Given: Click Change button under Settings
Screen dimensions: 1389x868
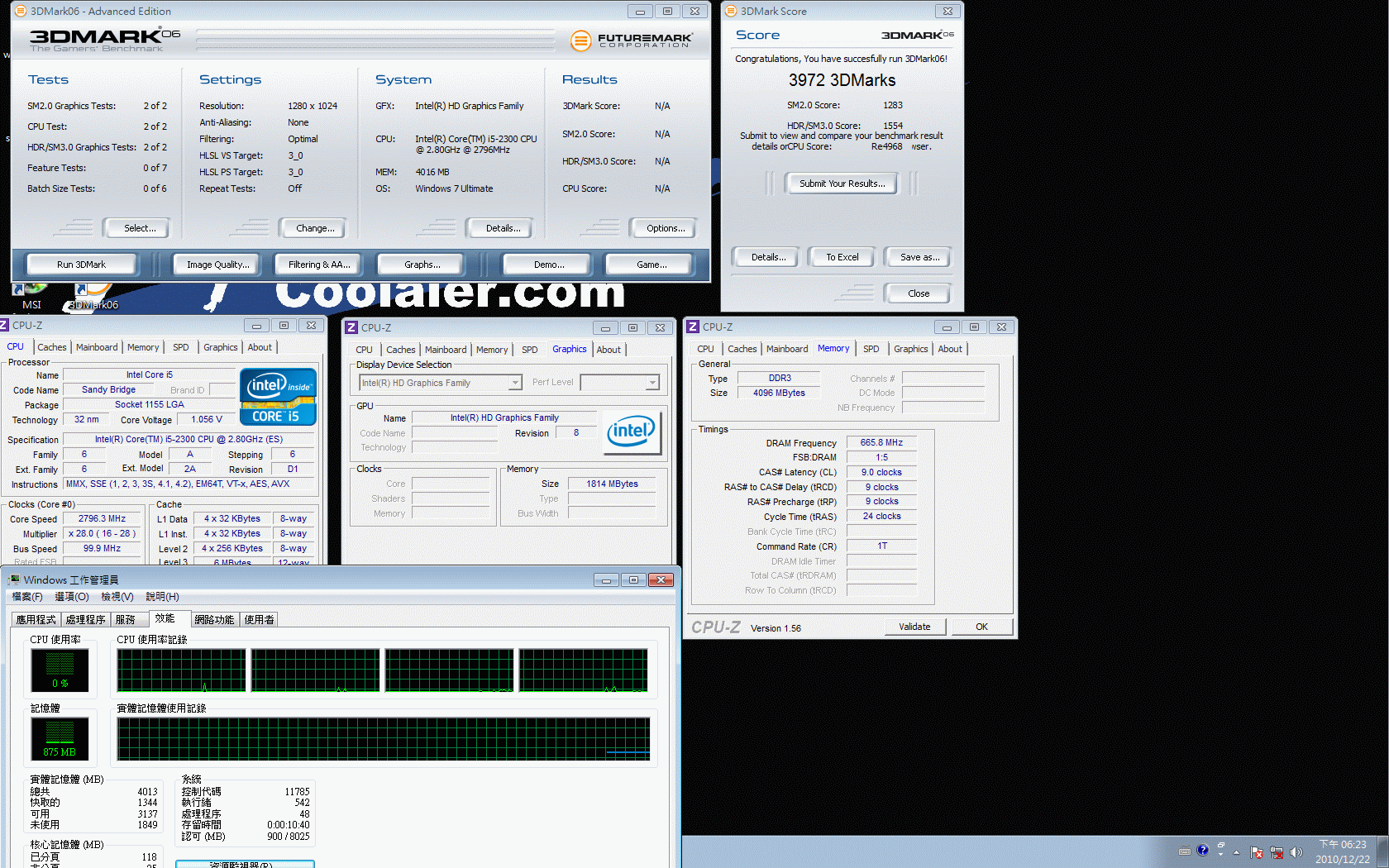Looking at the screenshot, I should 314,228.
